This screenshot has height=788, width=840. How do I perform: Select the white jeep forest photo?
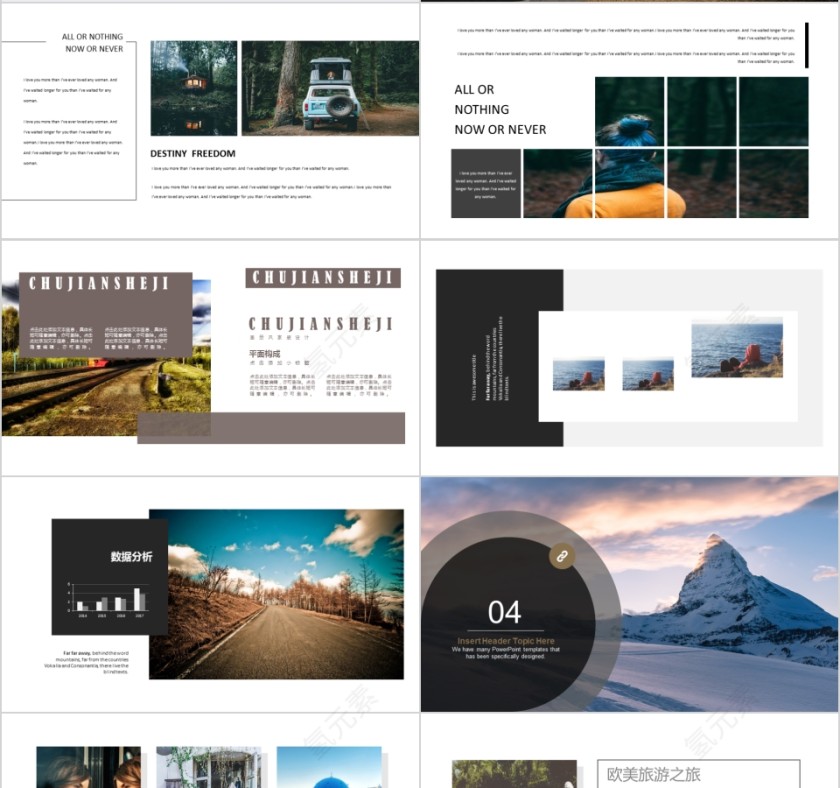pos(330,88)
